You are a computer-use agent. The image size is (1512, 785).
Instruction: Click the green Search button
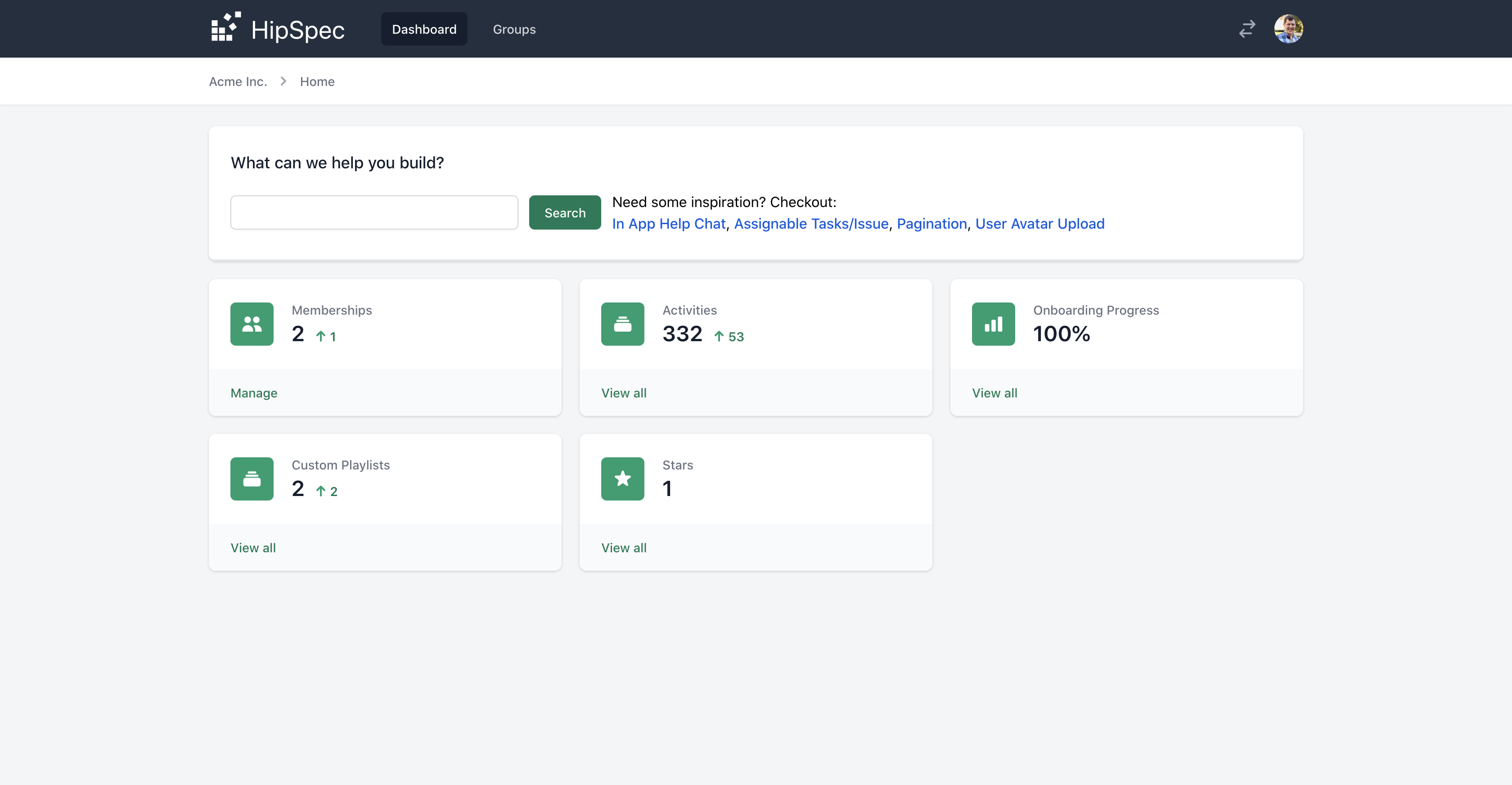click(565, 212)
